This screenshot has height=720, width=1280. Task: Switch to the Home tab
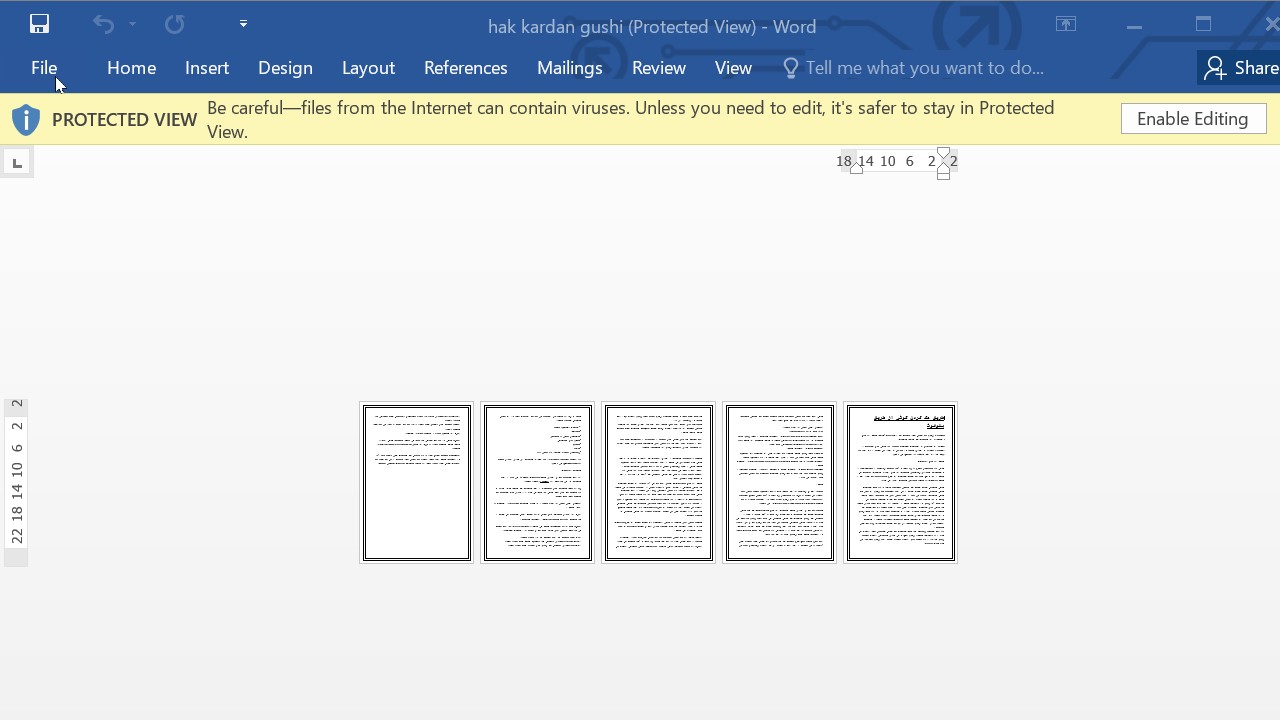pyautogui.click(x=131, y=68)
